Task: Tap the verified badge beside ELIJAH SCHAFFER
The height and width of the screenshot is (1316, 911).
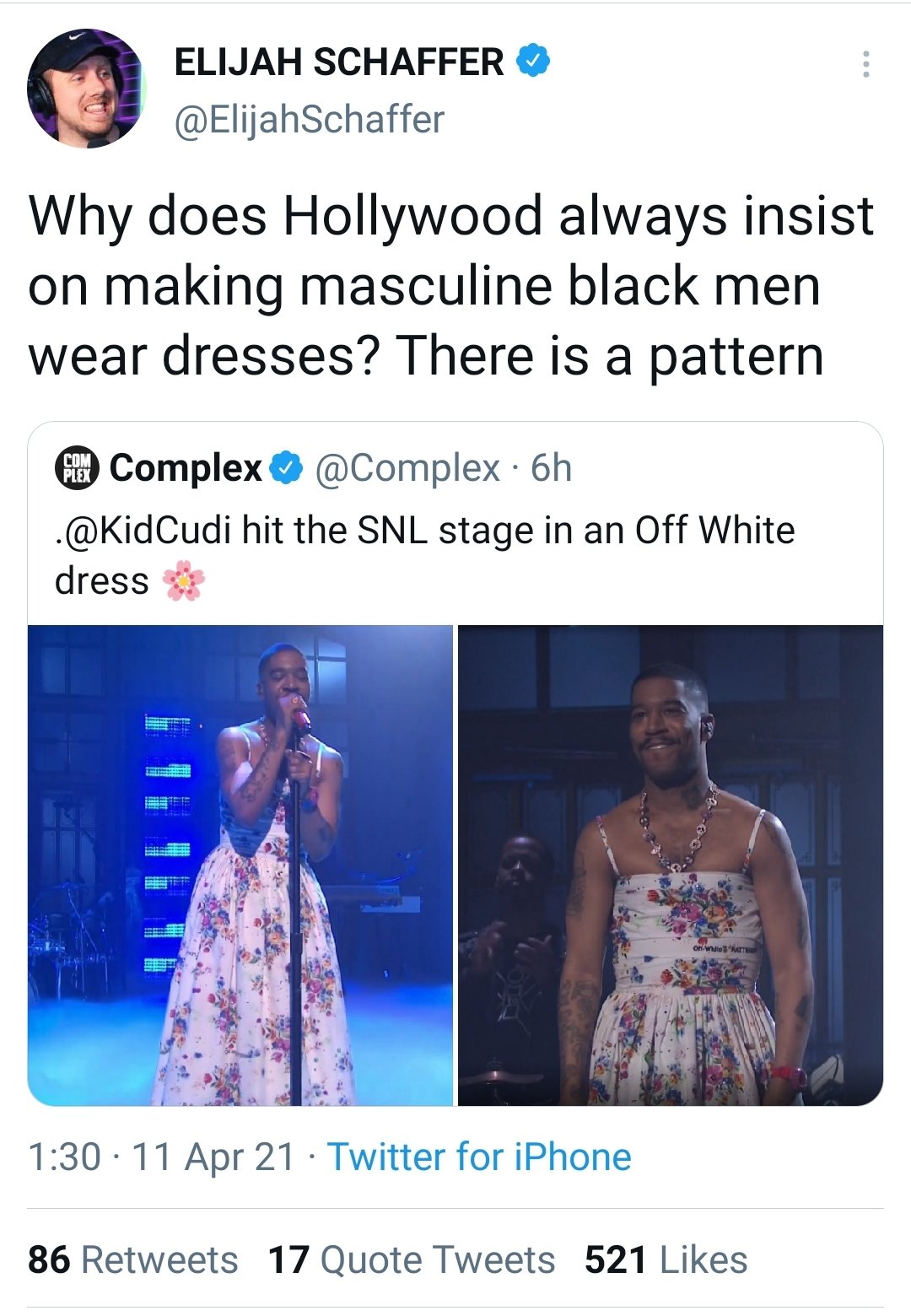Action: tap(533, 62)
